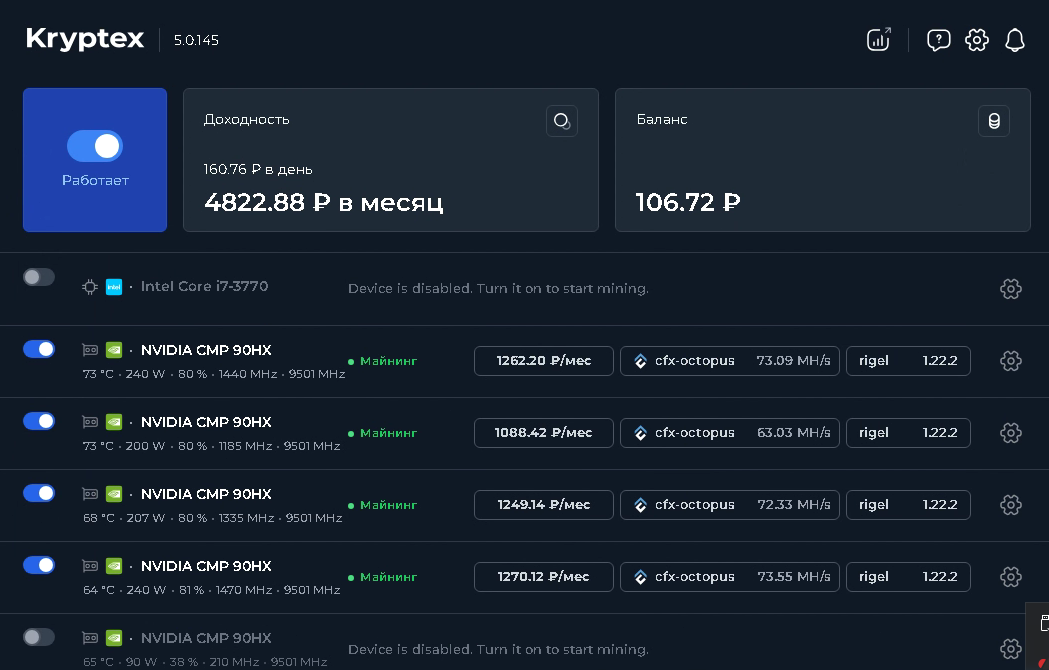Screen dimensions: 1049x670
Task: Toggle the main Работает mining switch
Action: tap(94, 146)
